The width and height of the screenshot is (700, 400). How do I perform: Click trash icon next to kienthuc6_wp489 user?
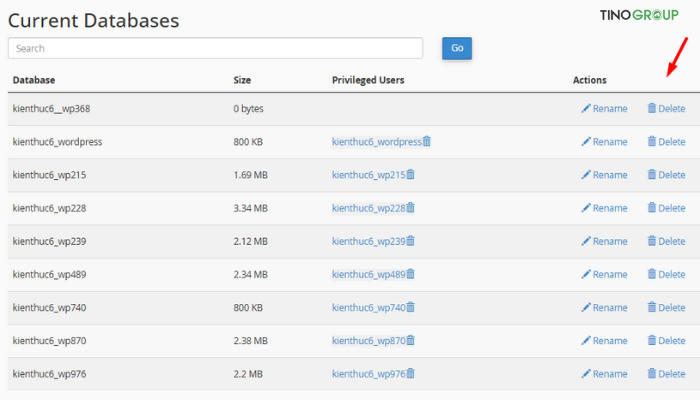pyautogui.click(x=410, y=274)
